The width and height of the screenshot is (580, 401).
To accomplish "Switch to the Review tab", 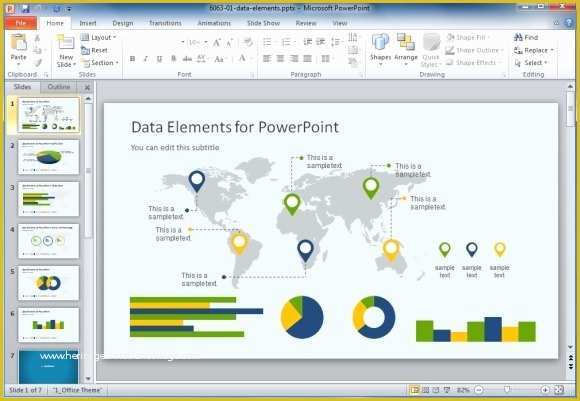I will 306,23.
